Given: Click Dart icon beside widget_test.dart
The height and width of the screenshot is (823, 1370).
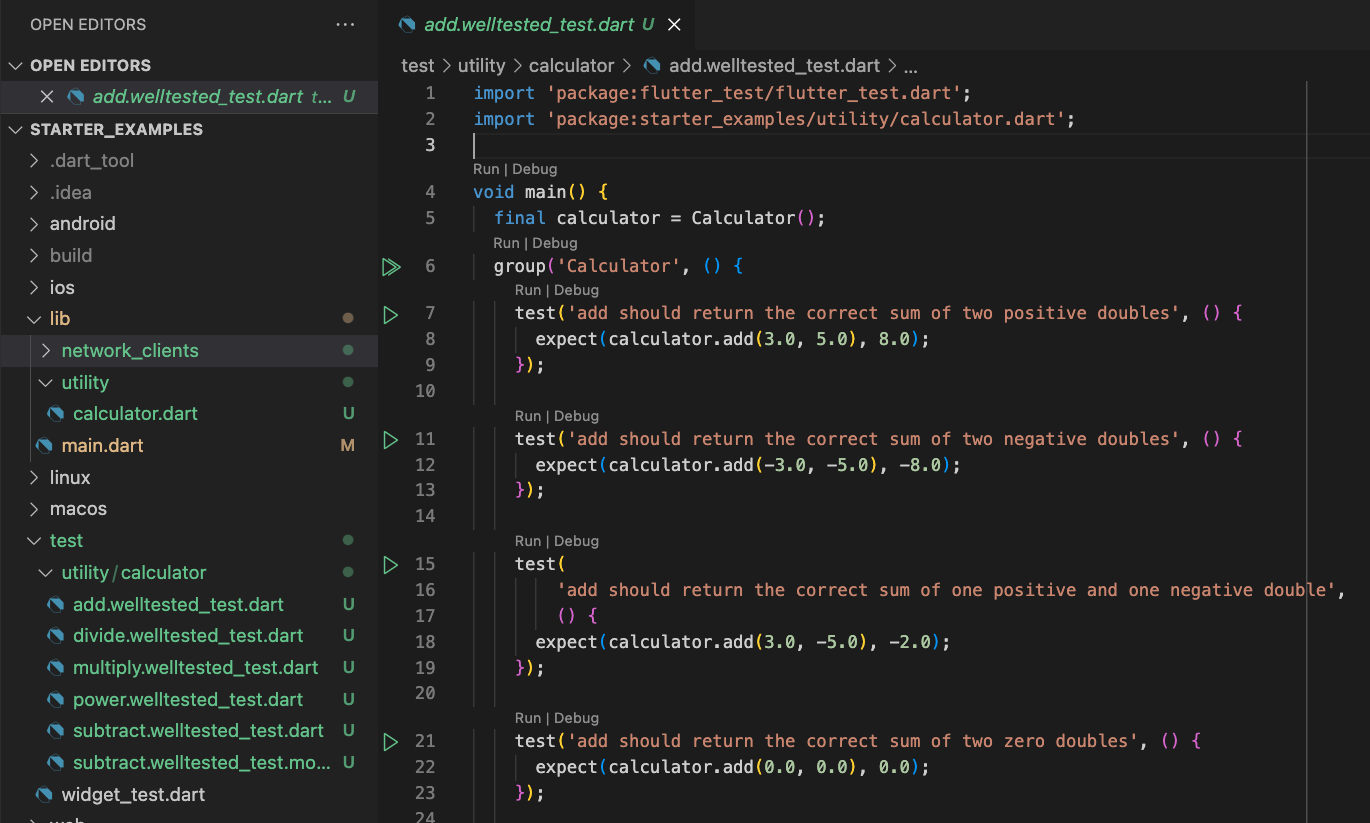Looking at the screenshot, I should tap(44, 795).
